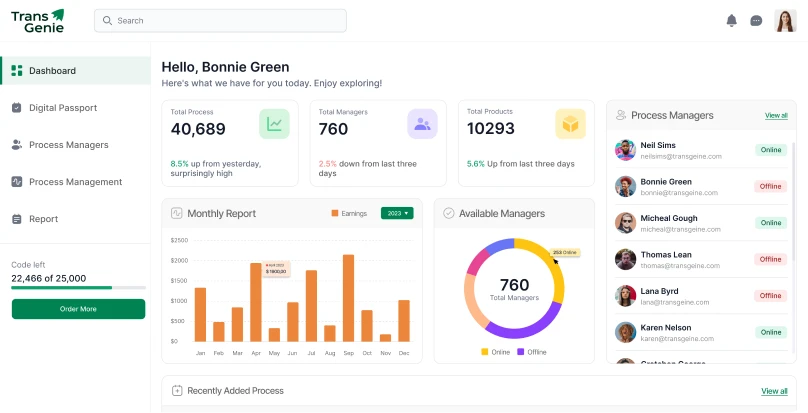808x413 pixels.
Task: Open notifications bell icon
Action: [x=731, y=21]
